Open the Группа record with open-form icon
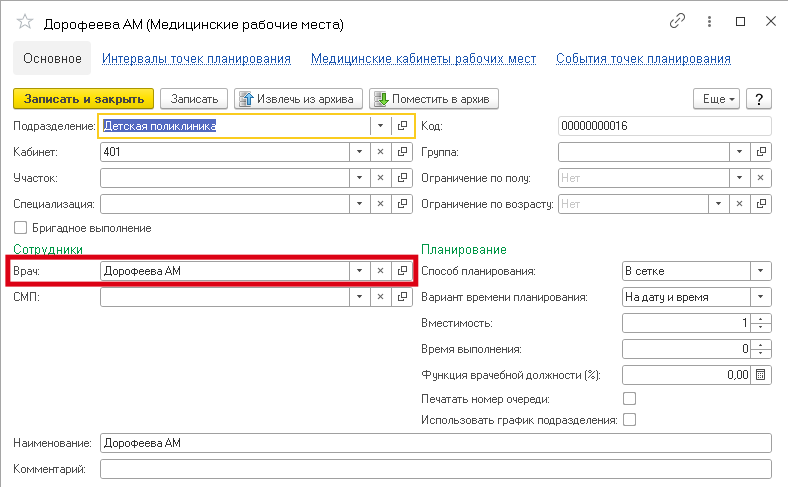788x487 pixels. tap(761, 152)
